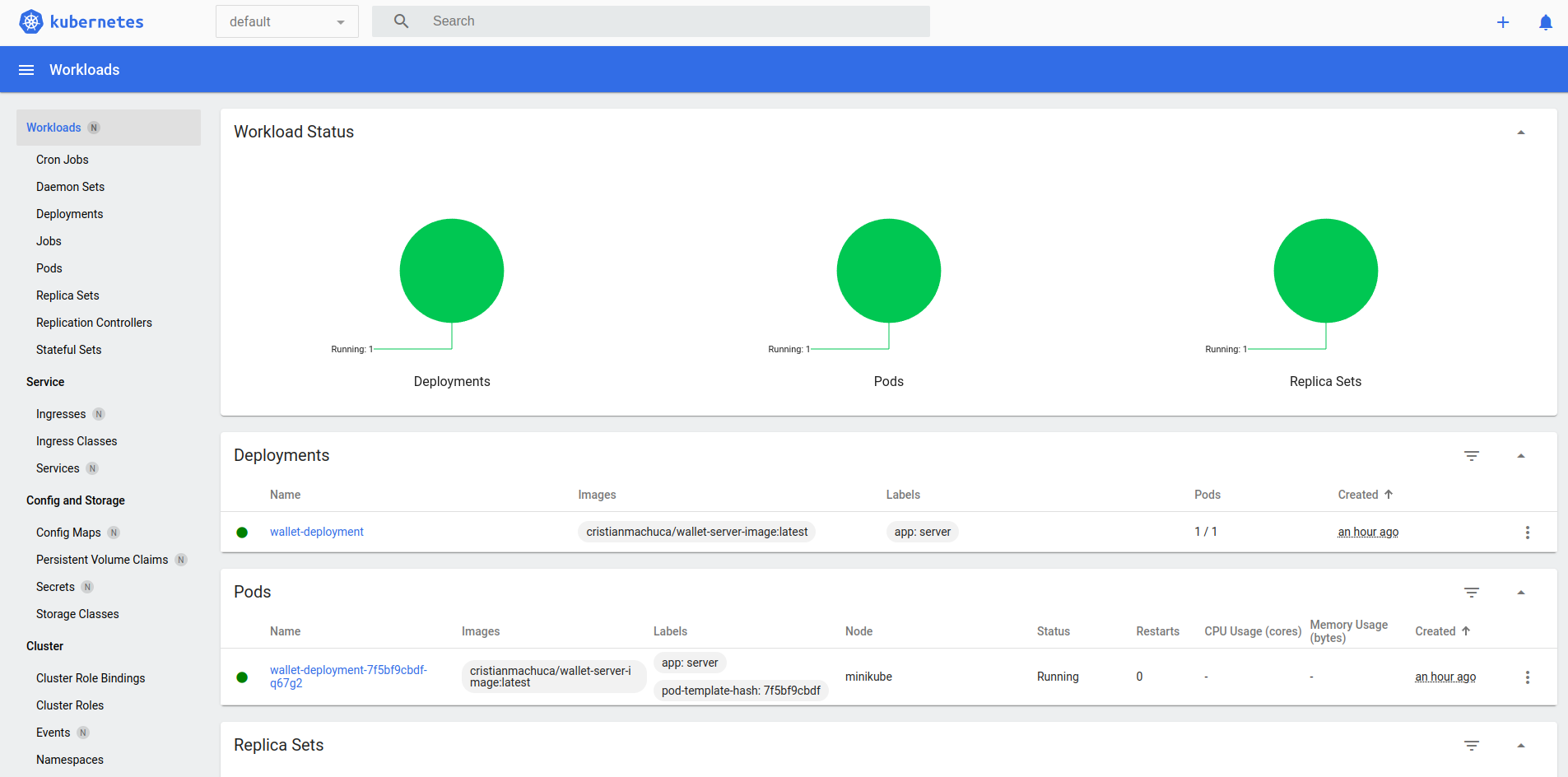Open Storage Classes page

(x=77, y=614)
